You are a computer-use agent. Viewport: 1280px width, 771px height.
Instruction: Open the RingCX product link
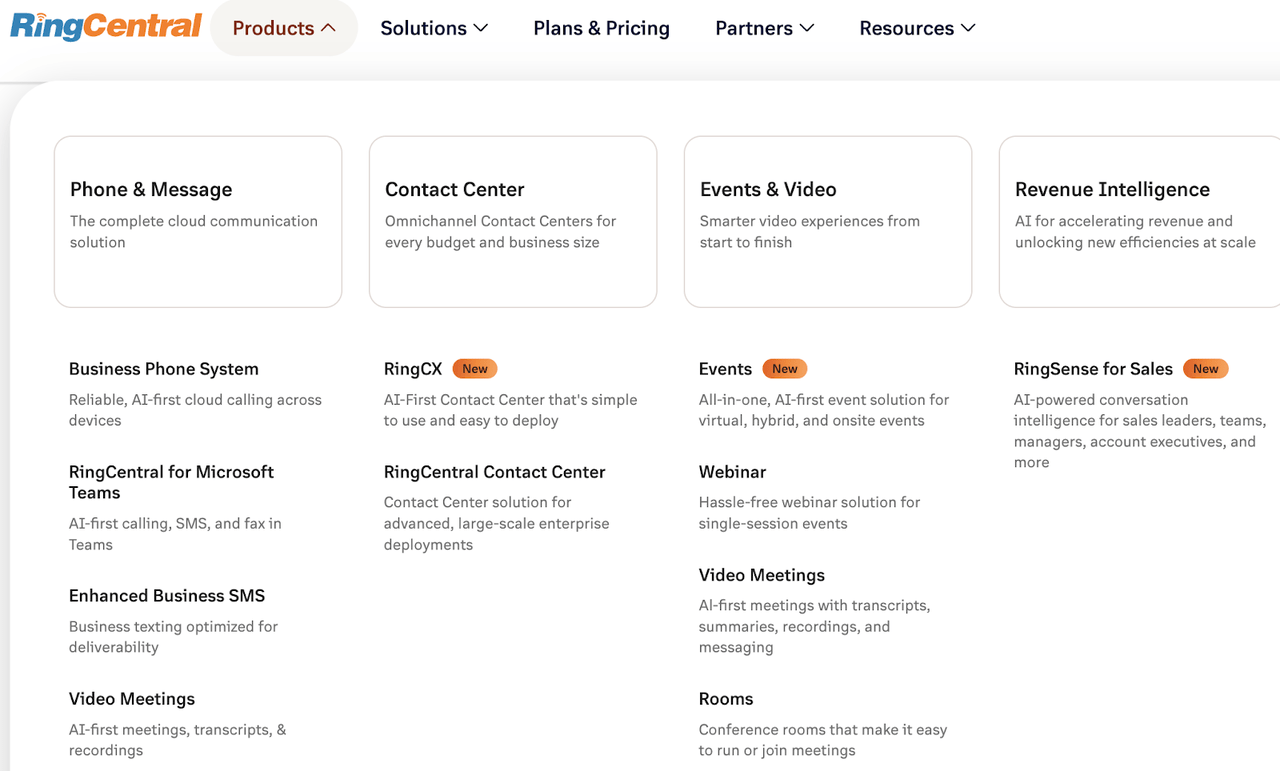[412, 369]
